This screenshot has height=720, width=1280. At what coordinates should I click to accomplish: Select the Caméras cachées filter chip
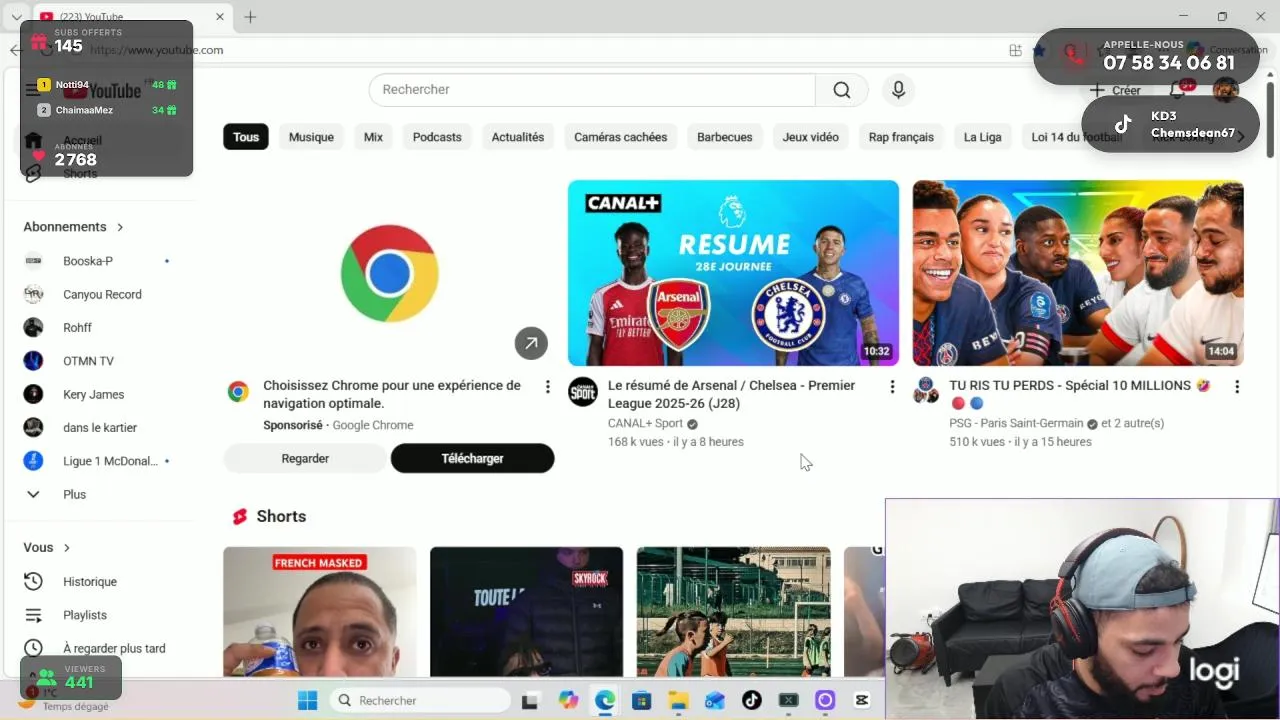click(620, 137)
